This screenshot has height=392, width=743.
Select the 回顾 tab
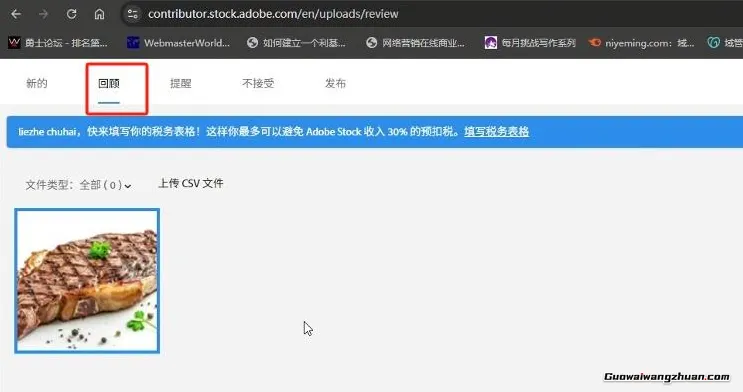pos(109,83)
